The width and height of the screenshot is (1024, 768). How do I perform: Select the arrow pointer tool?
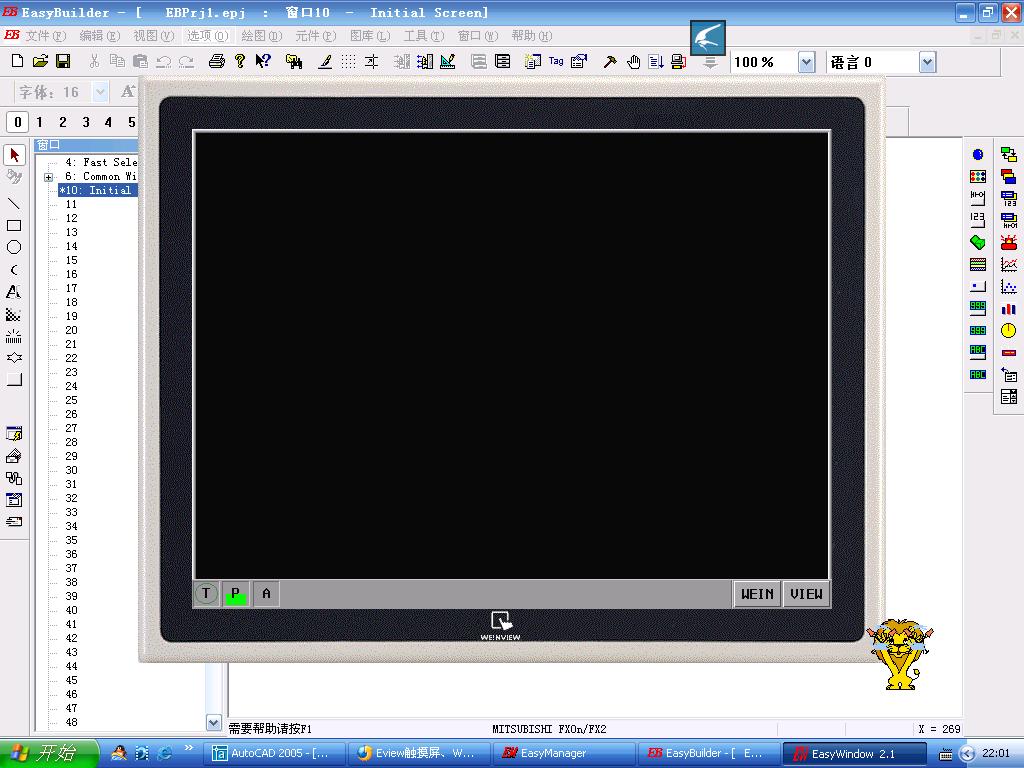point(14,155)
